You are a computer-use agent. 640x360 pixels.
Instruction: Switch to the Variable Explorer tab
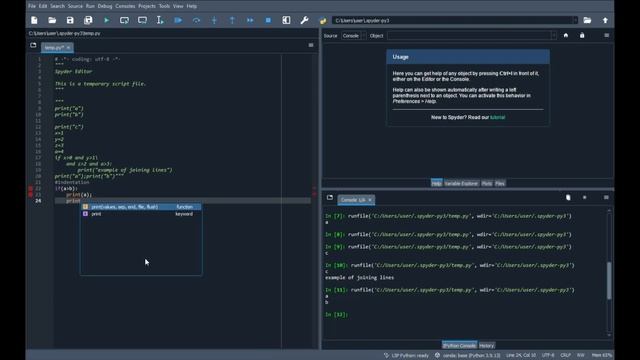(461, 184)
